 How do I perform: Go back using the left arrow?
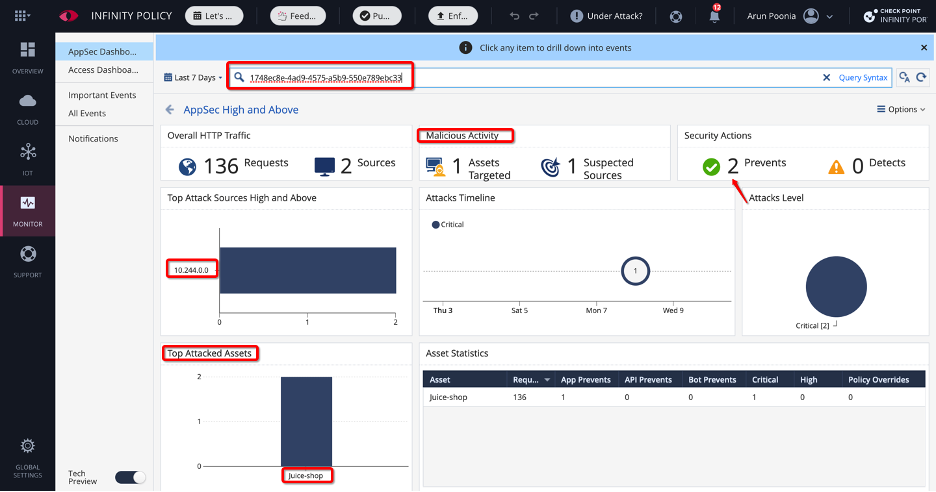point(170,109)
